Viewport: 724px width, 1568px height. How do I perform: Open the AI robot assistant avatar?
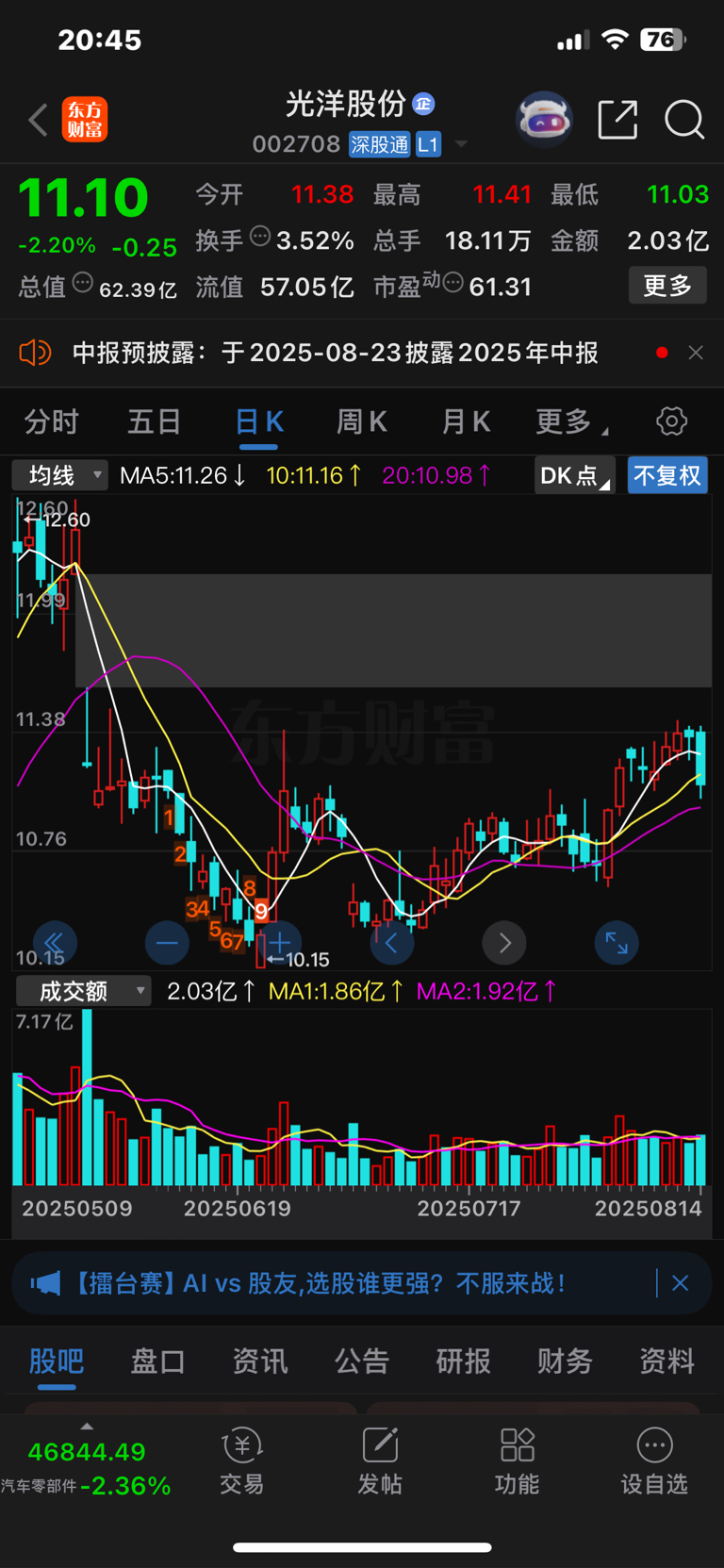(x=544, y=120)
